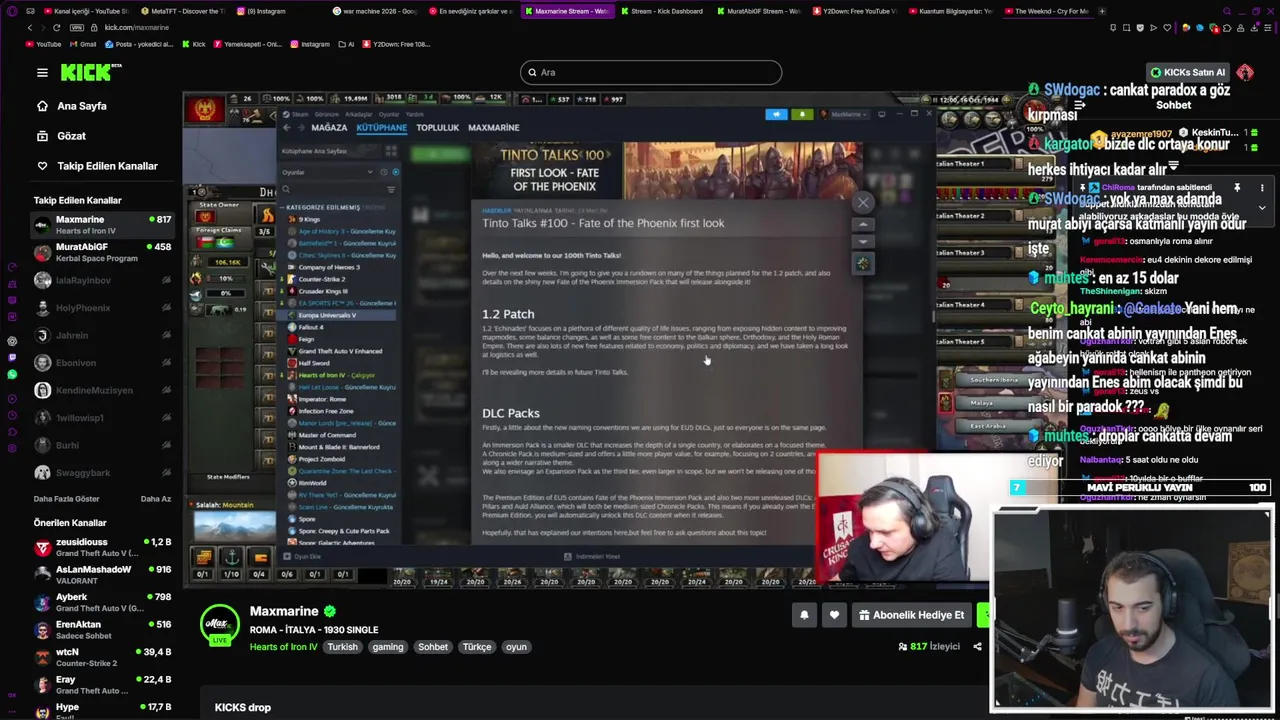Click Abonelik Hediye Et button
Image resolution: width=1280 pixels, height=720 pixels.
coord(912,615)
